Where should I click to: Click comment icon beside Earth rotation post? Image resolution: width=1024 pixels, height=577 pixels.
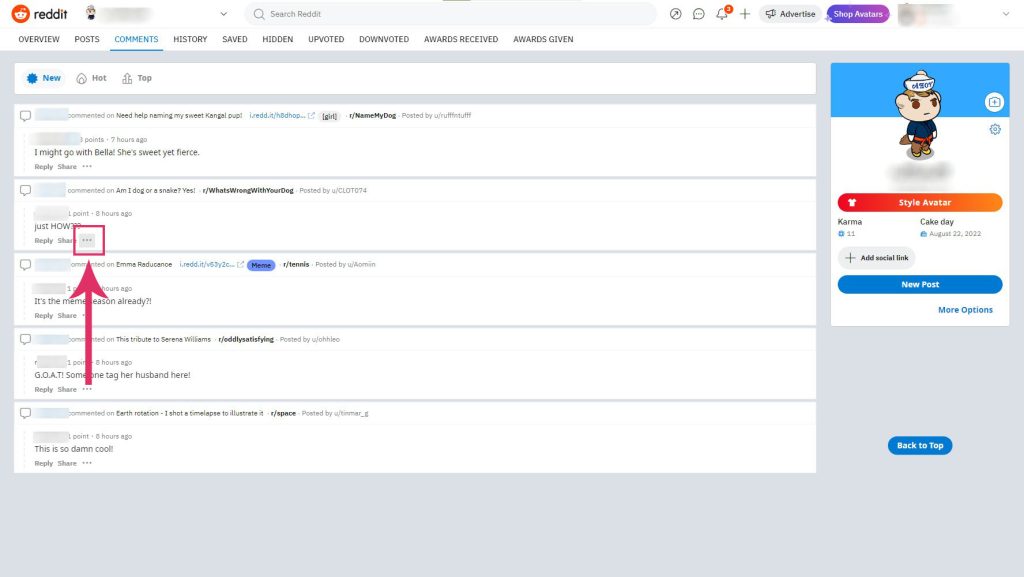25,413
